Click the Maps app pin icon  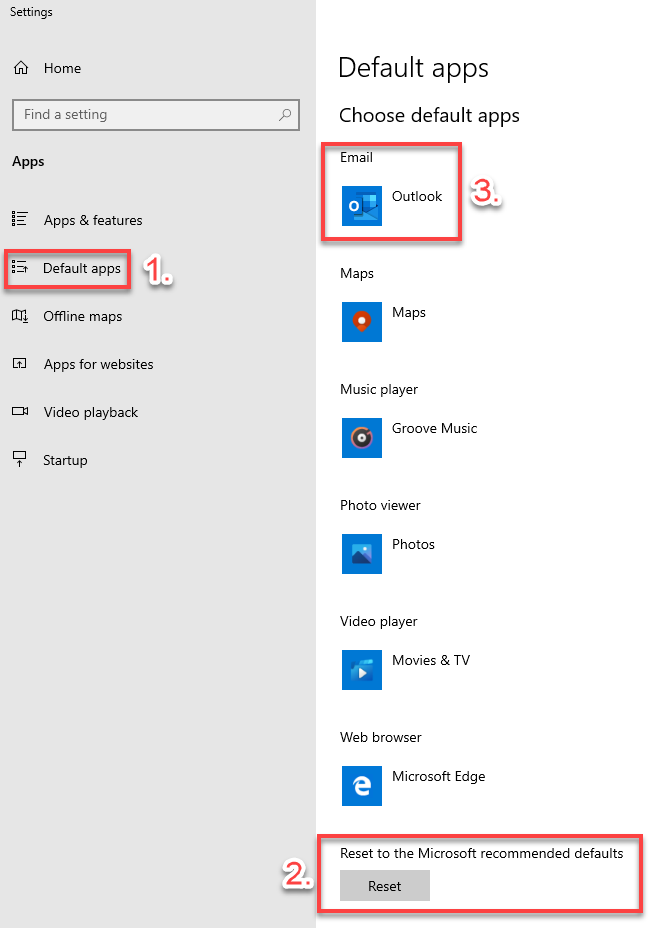362,322
